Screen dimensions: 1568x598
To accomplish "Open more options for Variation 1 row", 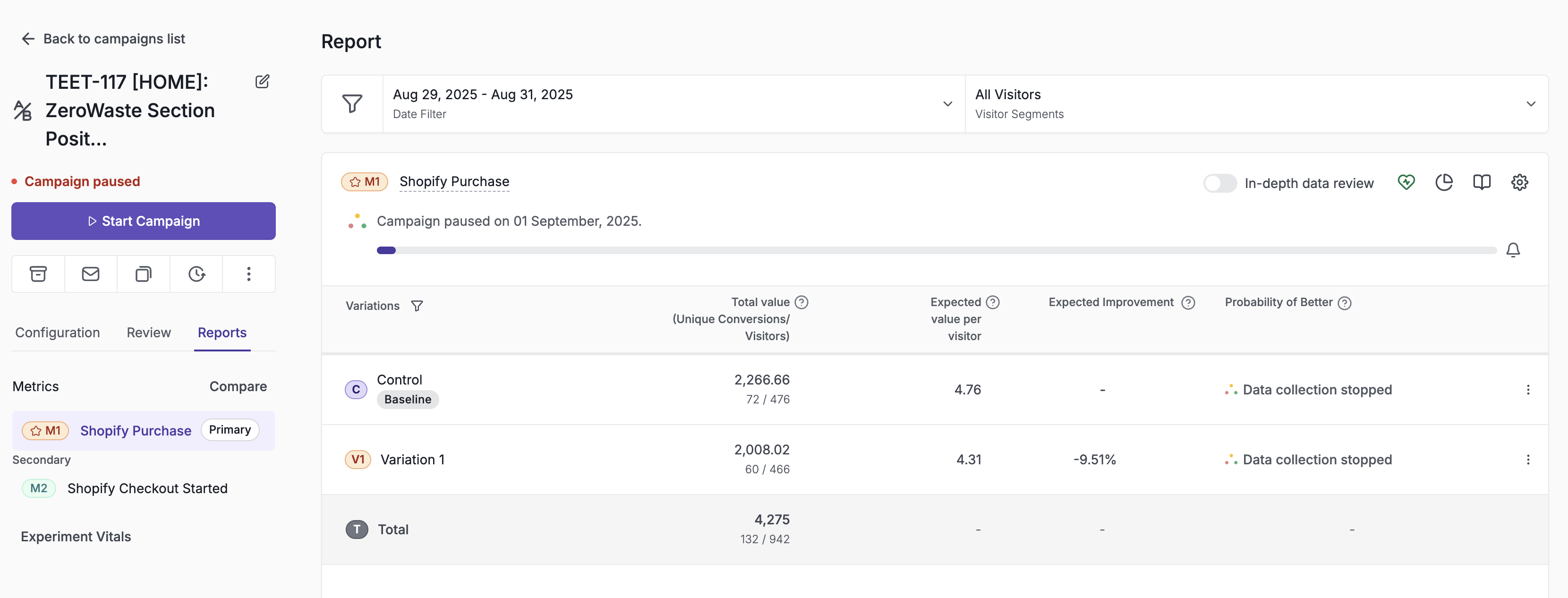I will (1527, 460).
